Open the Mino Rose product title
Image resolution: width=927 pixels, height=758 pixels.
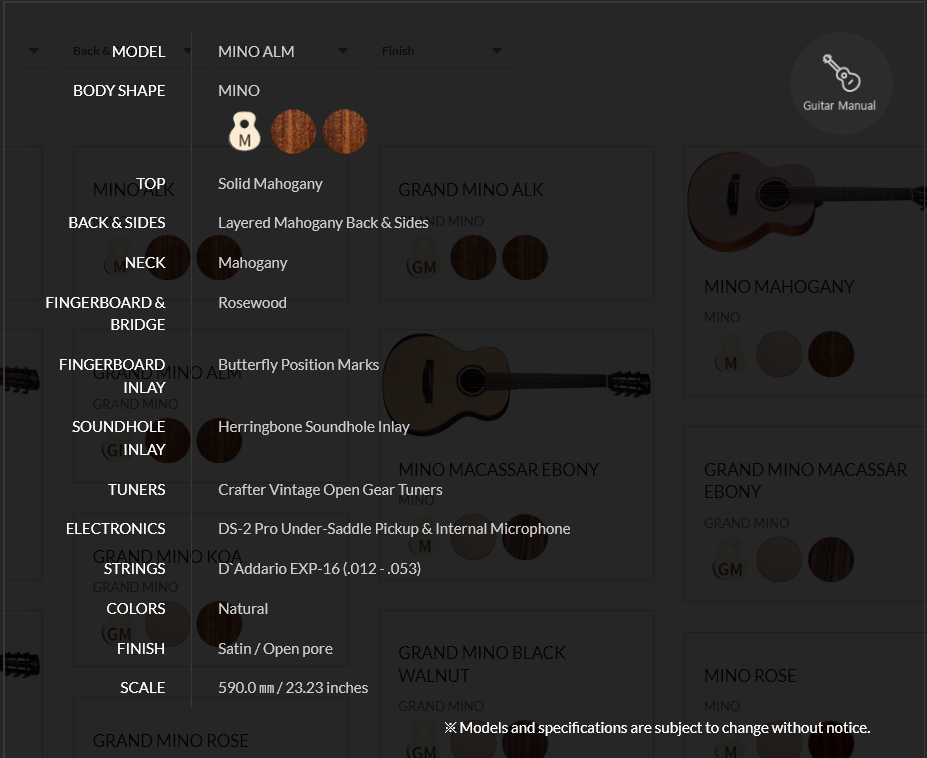tap(750, 676)
